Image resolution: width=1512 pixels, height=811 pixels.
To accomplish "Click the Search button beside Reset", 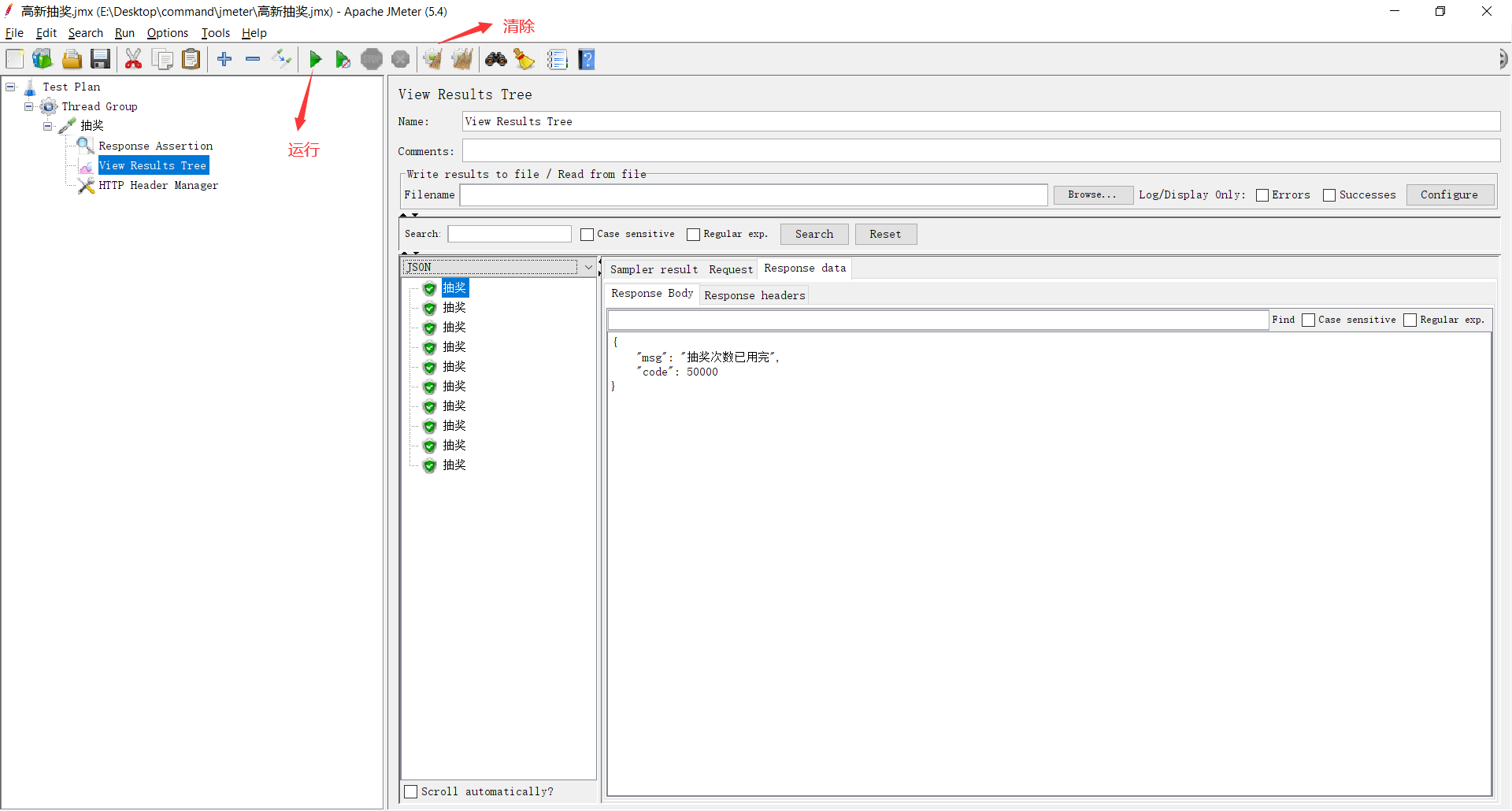I will [814, 234].
